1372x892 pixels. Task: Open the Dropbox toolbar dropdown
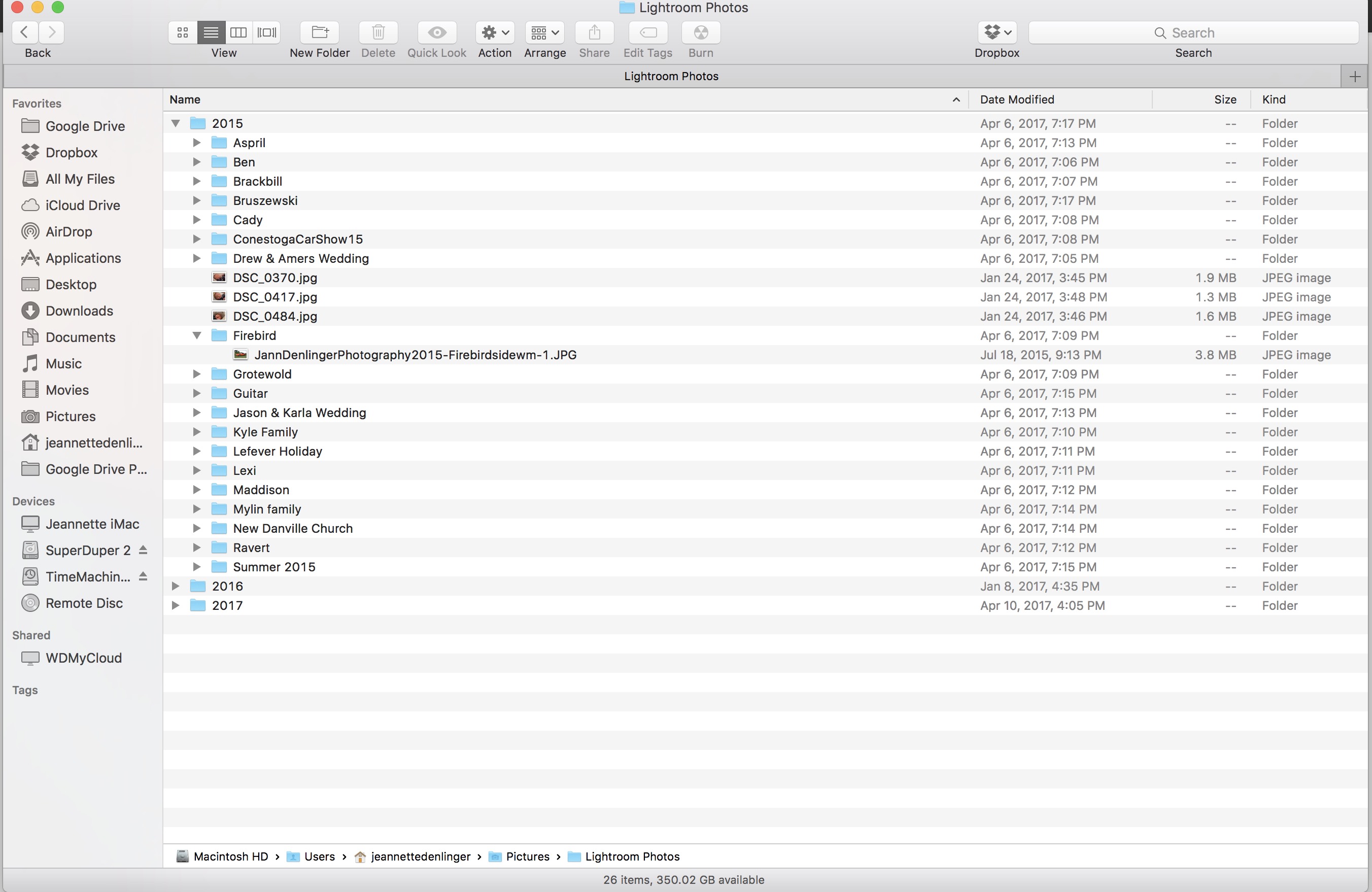click(x=997, y=33)
